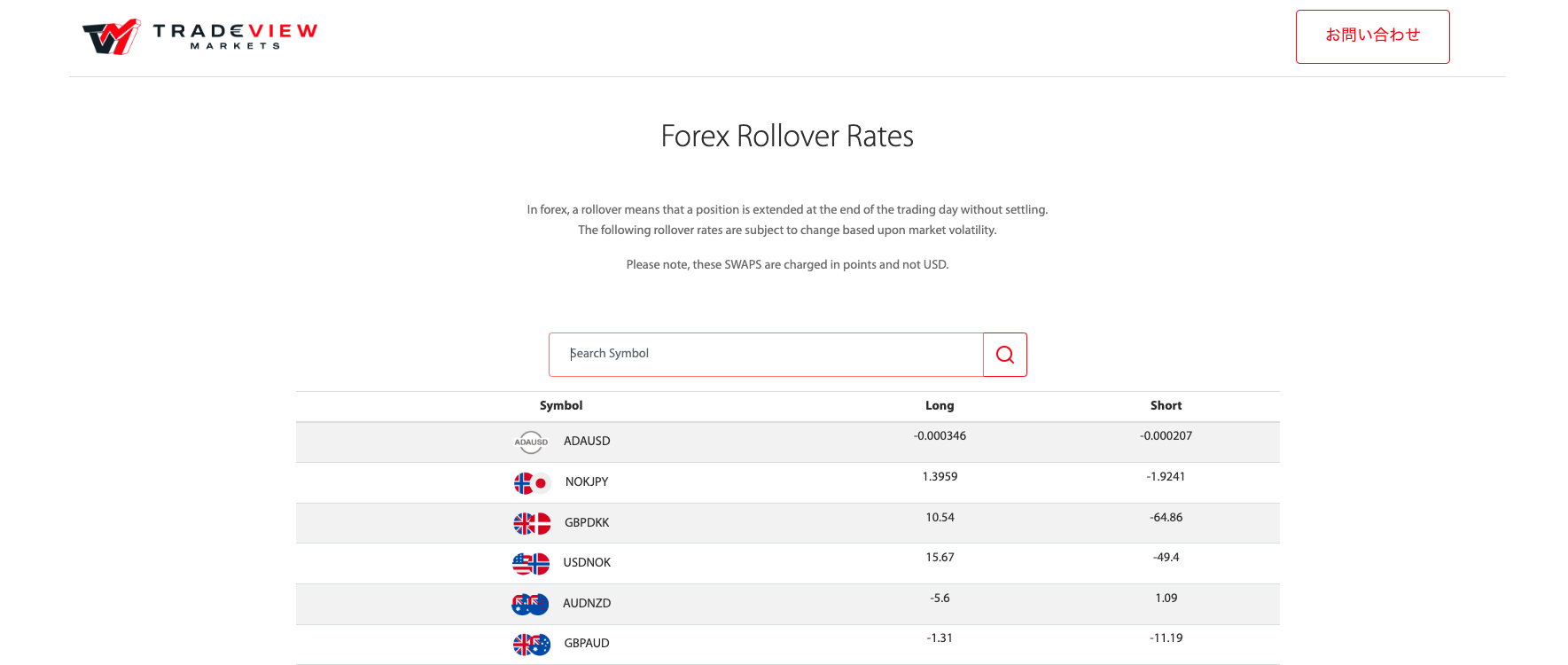The height and width of the screenshot is (665, 1568).
Task: Click AUDNZD short value 1.09
Action: (1166, 598)
